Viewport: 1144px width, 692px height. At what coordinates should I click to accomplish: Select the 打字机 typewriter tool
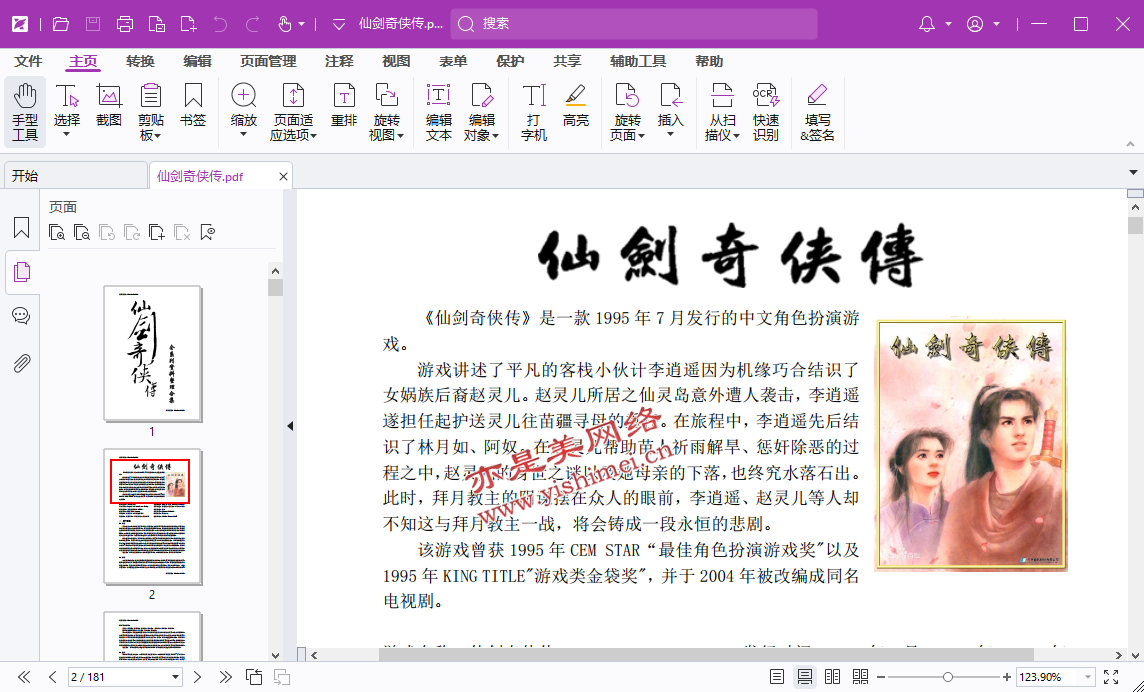pyautogui.click(x=533, y=112)
